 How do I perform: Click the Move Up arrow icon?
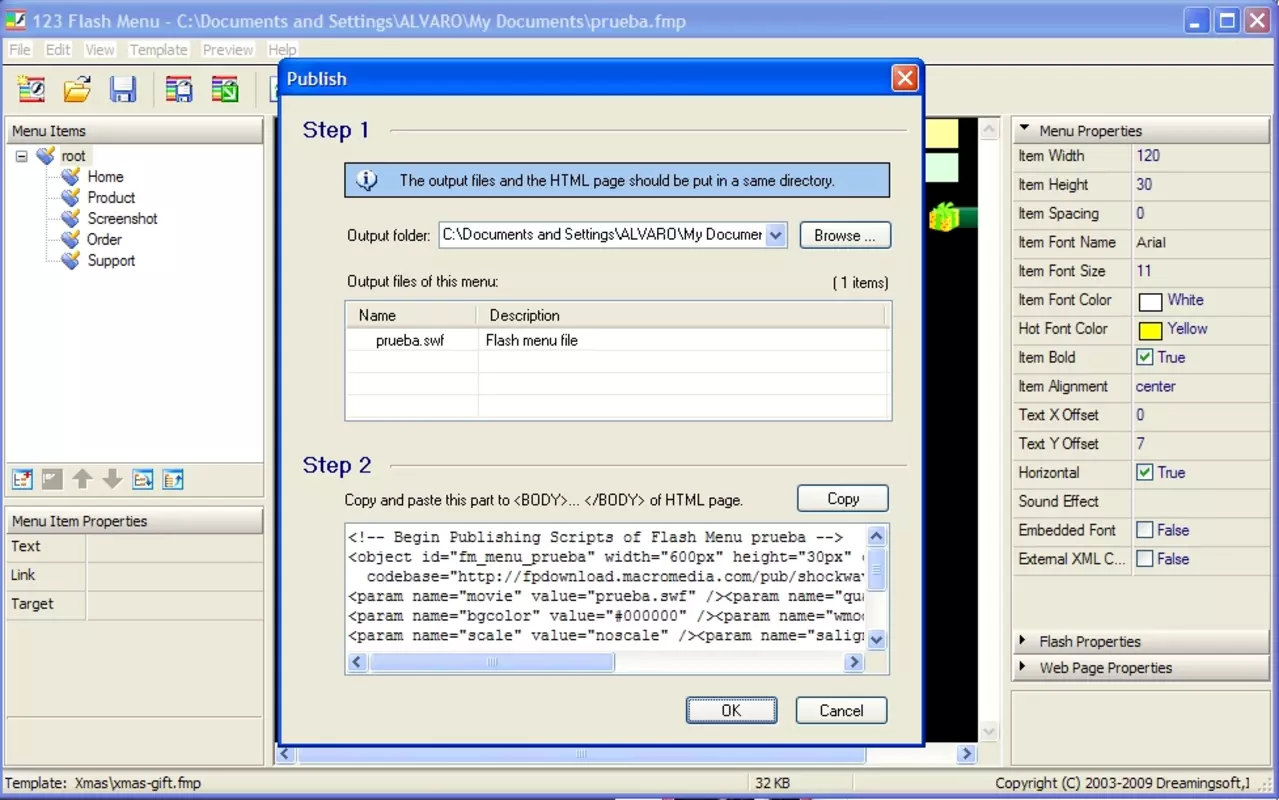pyautogui.click(x=82, y=480)
